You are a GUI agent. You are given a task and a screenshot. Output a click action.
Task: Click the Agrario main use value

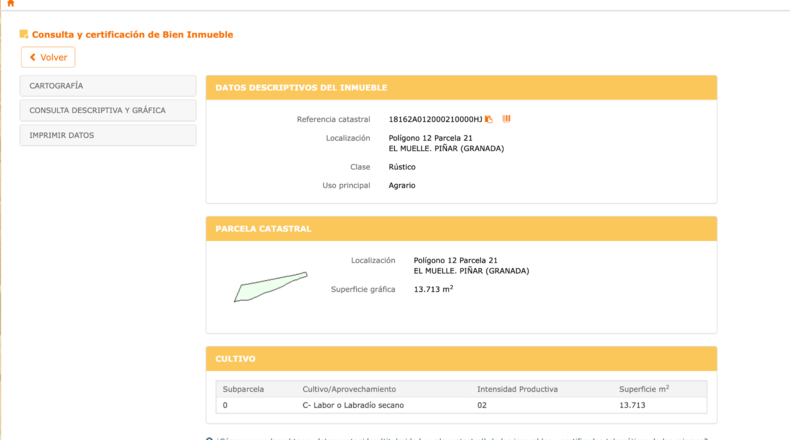[x=402, y=185]
